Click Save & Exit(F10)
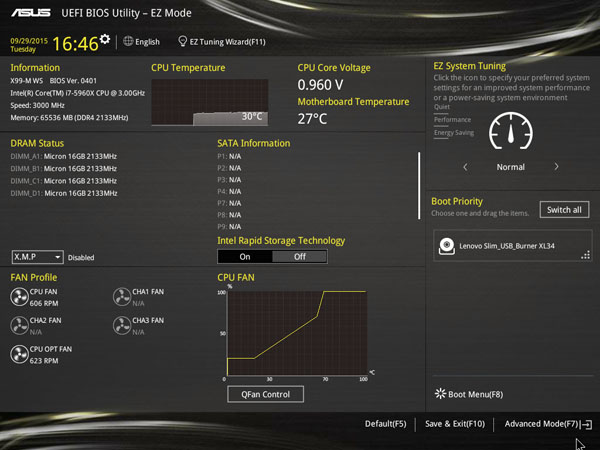Screen dimensions: 600x450 click(455, 424)
